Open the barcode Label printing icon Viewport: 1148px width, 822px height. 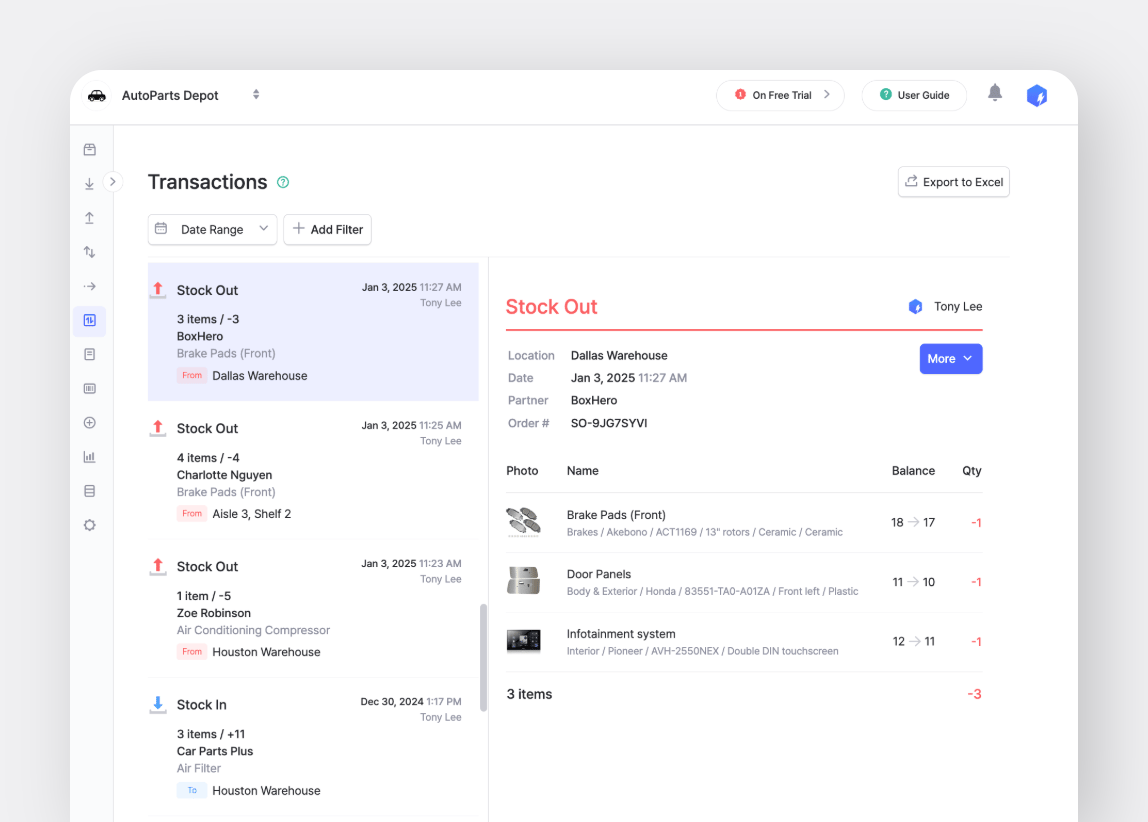pyautogui.click(x=89, y=388)
